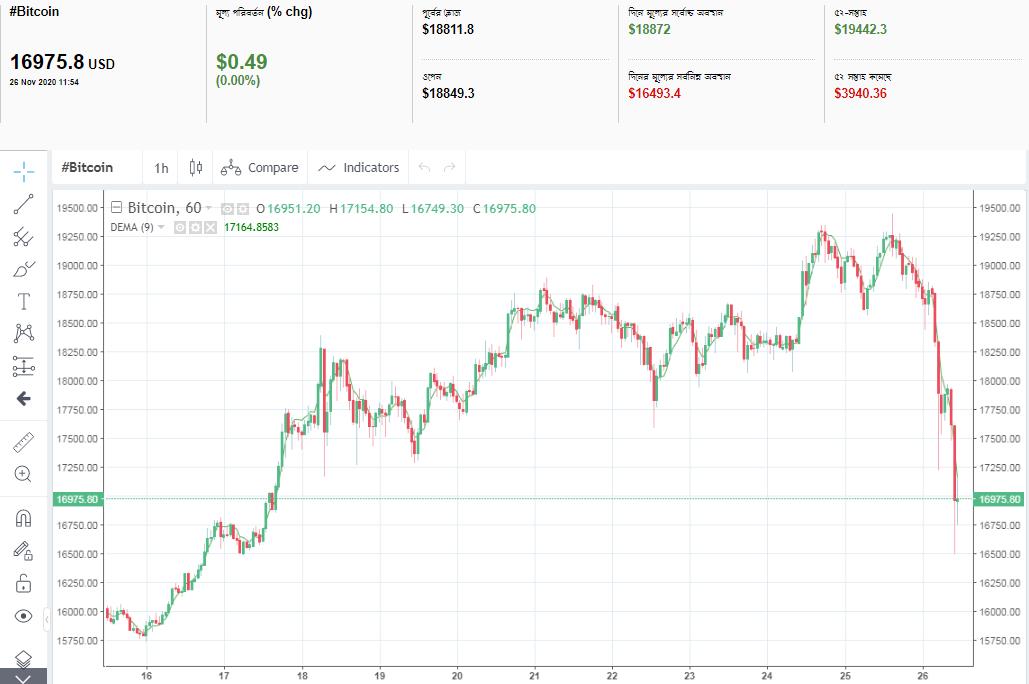The height and width of the screenshot is (684, 1029).
Task: Open Bitcoin series settings gear
Action: (242, 209)
